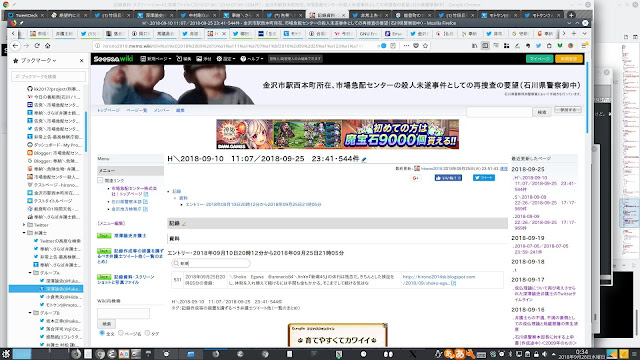Open site information icon in address bar

coord(97,46)
